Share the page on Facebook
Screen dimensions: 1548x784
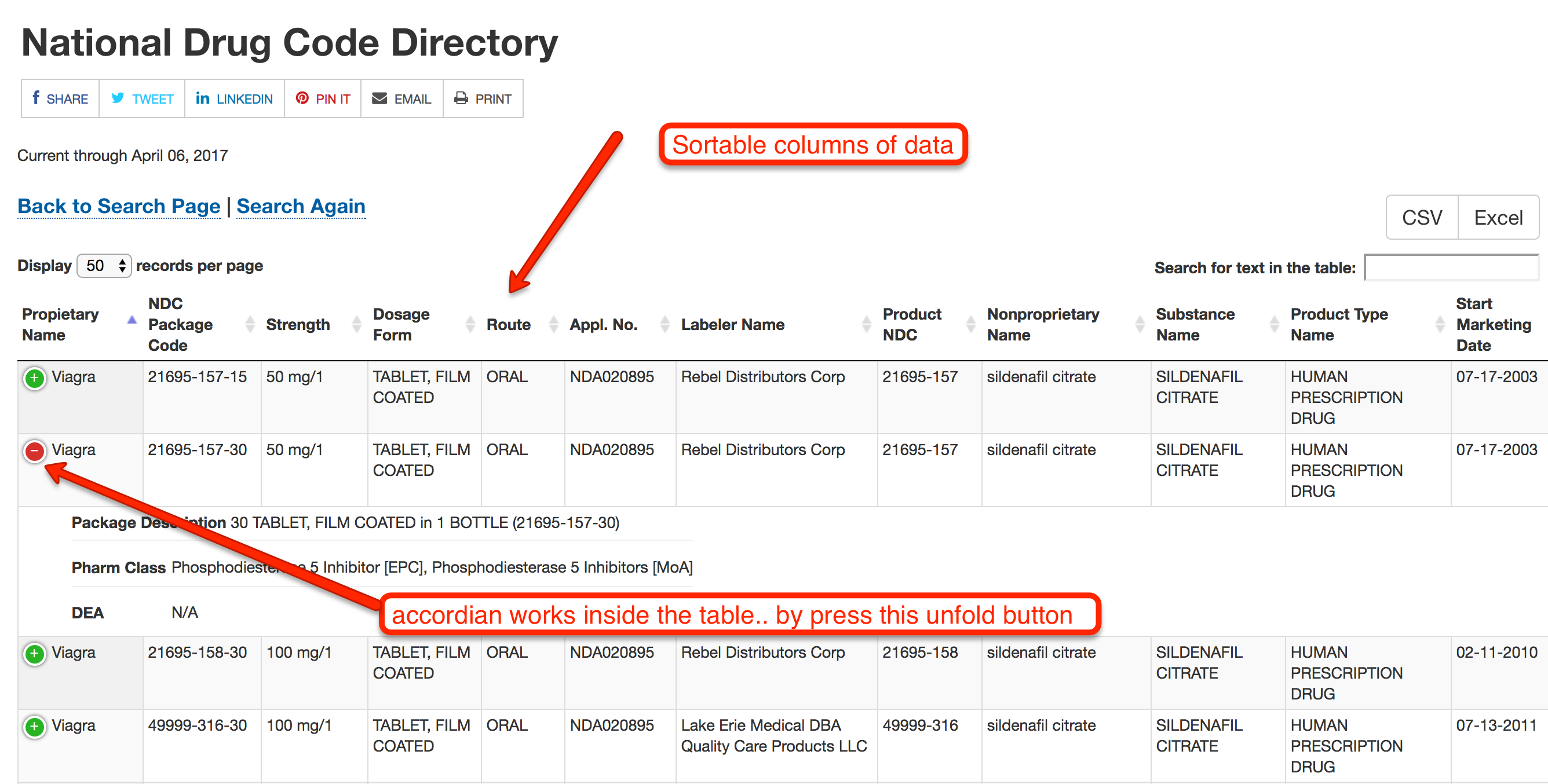[60, 98]
